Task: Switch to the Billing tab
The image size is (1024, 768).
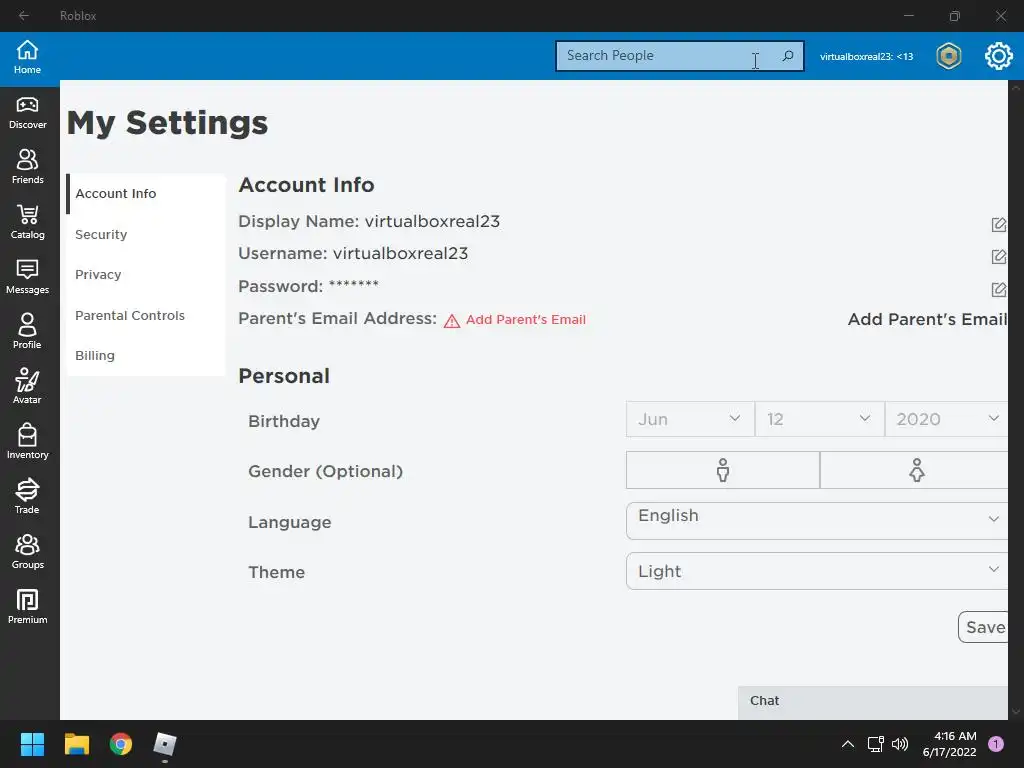Action: point(146,356)
